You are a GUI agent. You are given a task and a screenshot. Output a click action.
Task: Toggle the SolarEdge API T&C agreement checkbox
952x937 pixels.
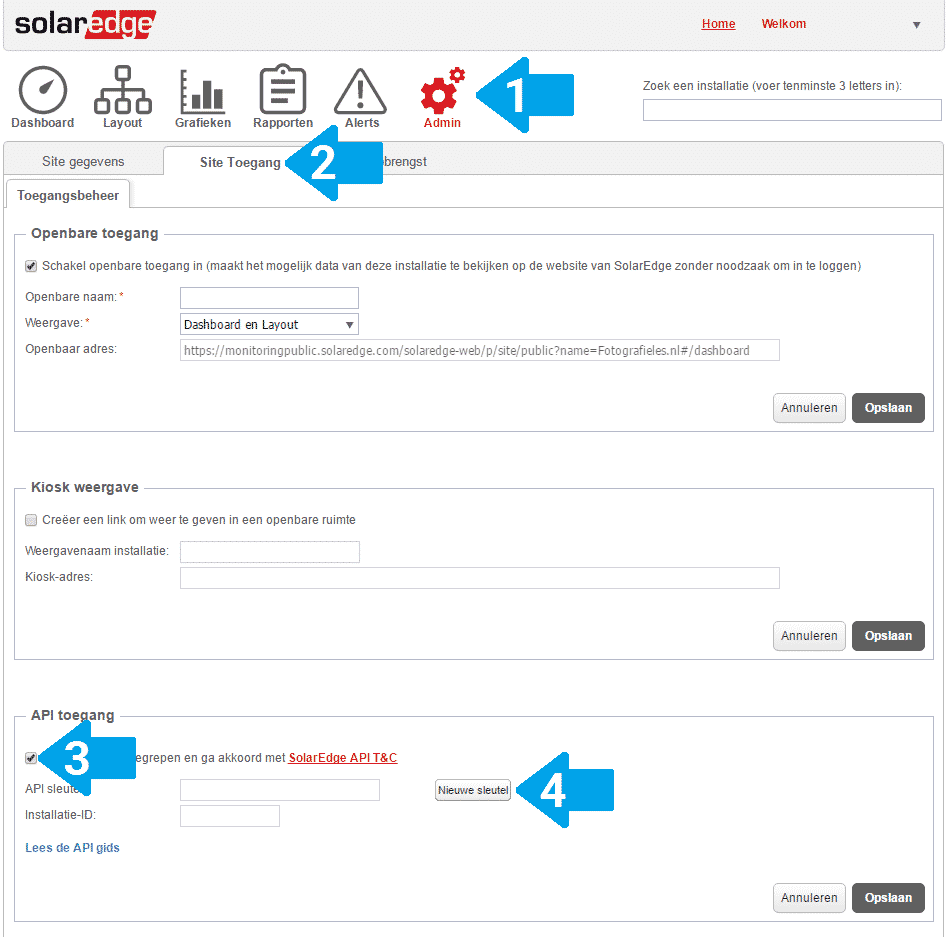(30, 758)
